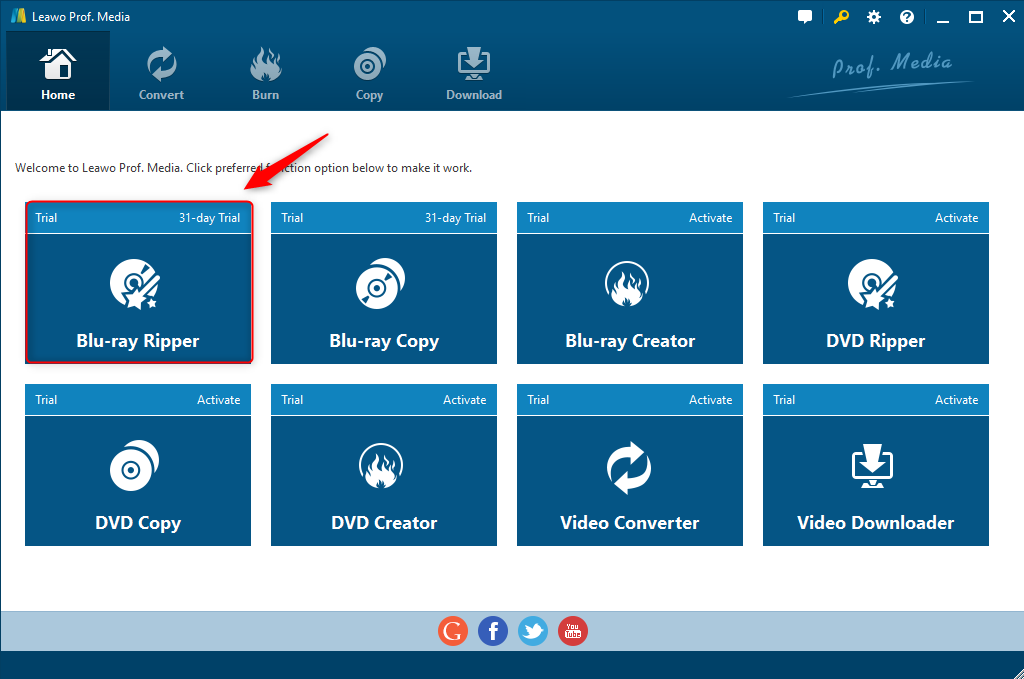1024x679 pixels.
Task: Open the Download tab
Action: click(x=474, y=72)
